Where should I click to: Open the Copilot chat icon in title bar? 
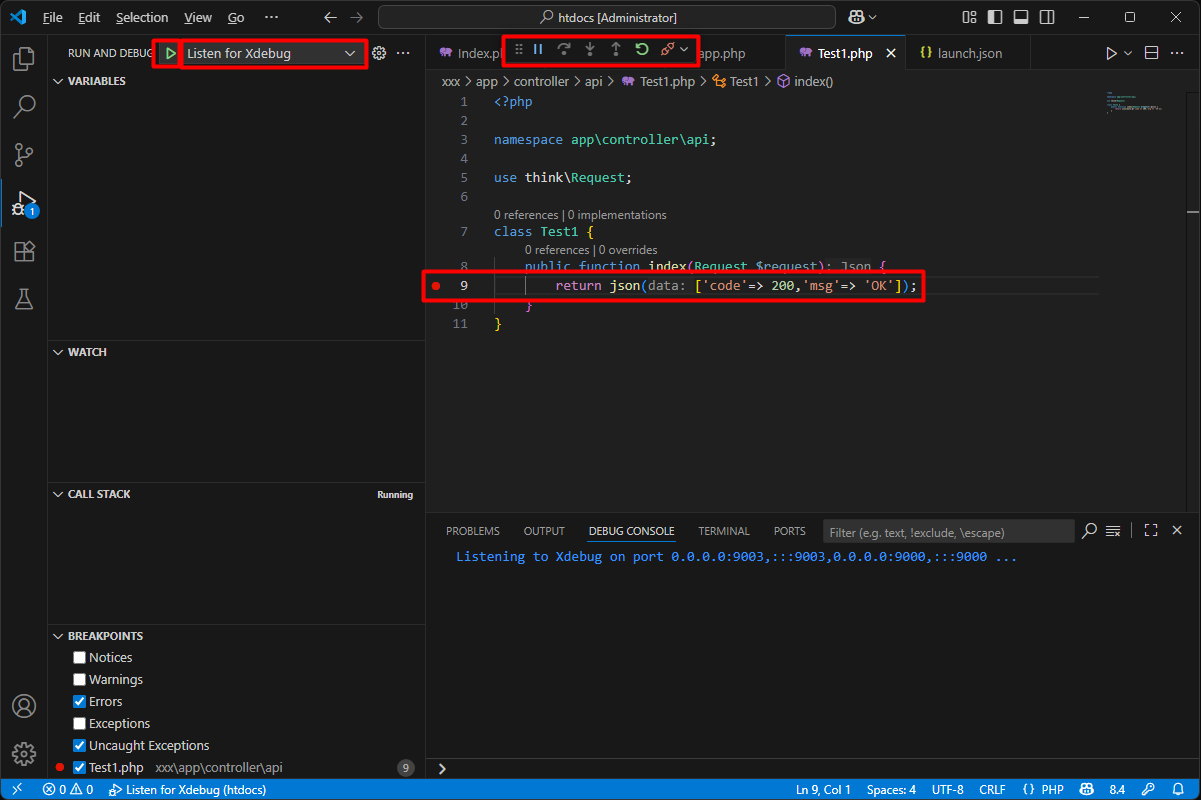pyautogui.click(x=855, y=17)
